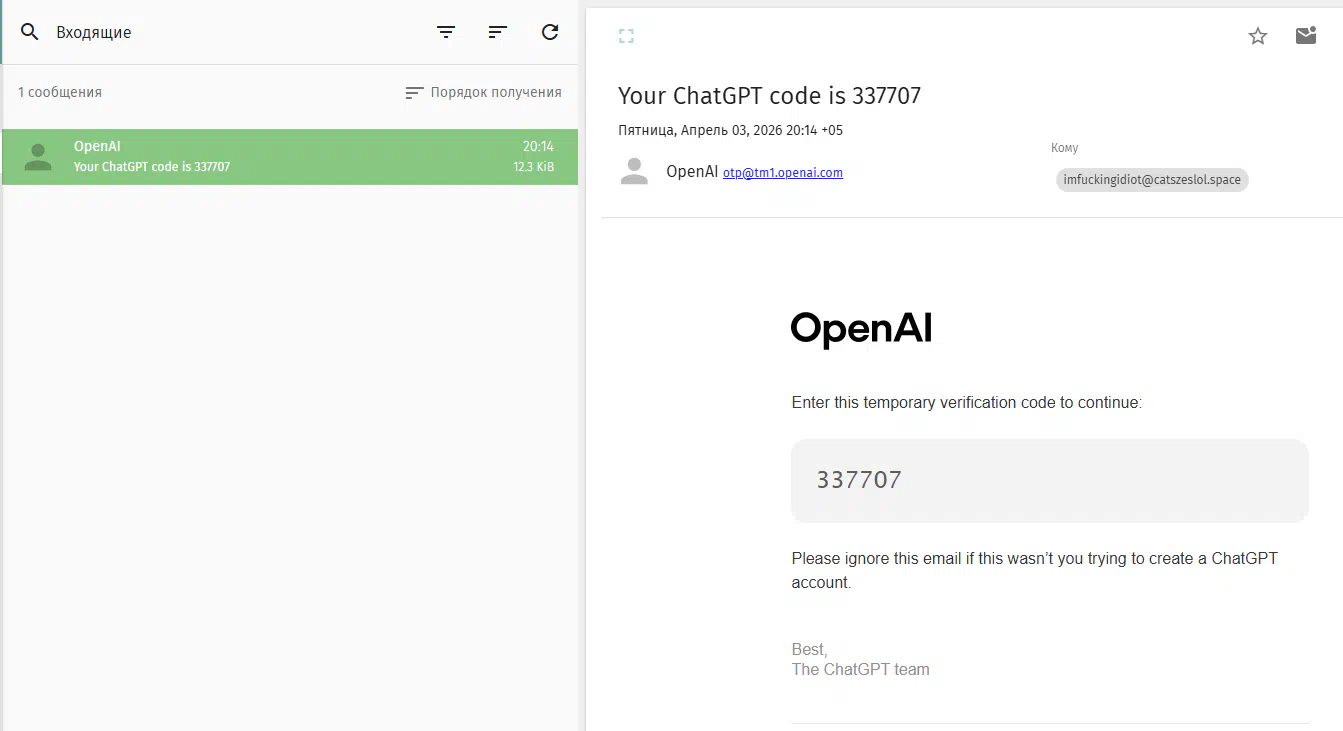This screenshot has height=731, width=1343.
Task: Open the message filter icon
Action: (x=446, y=32)
